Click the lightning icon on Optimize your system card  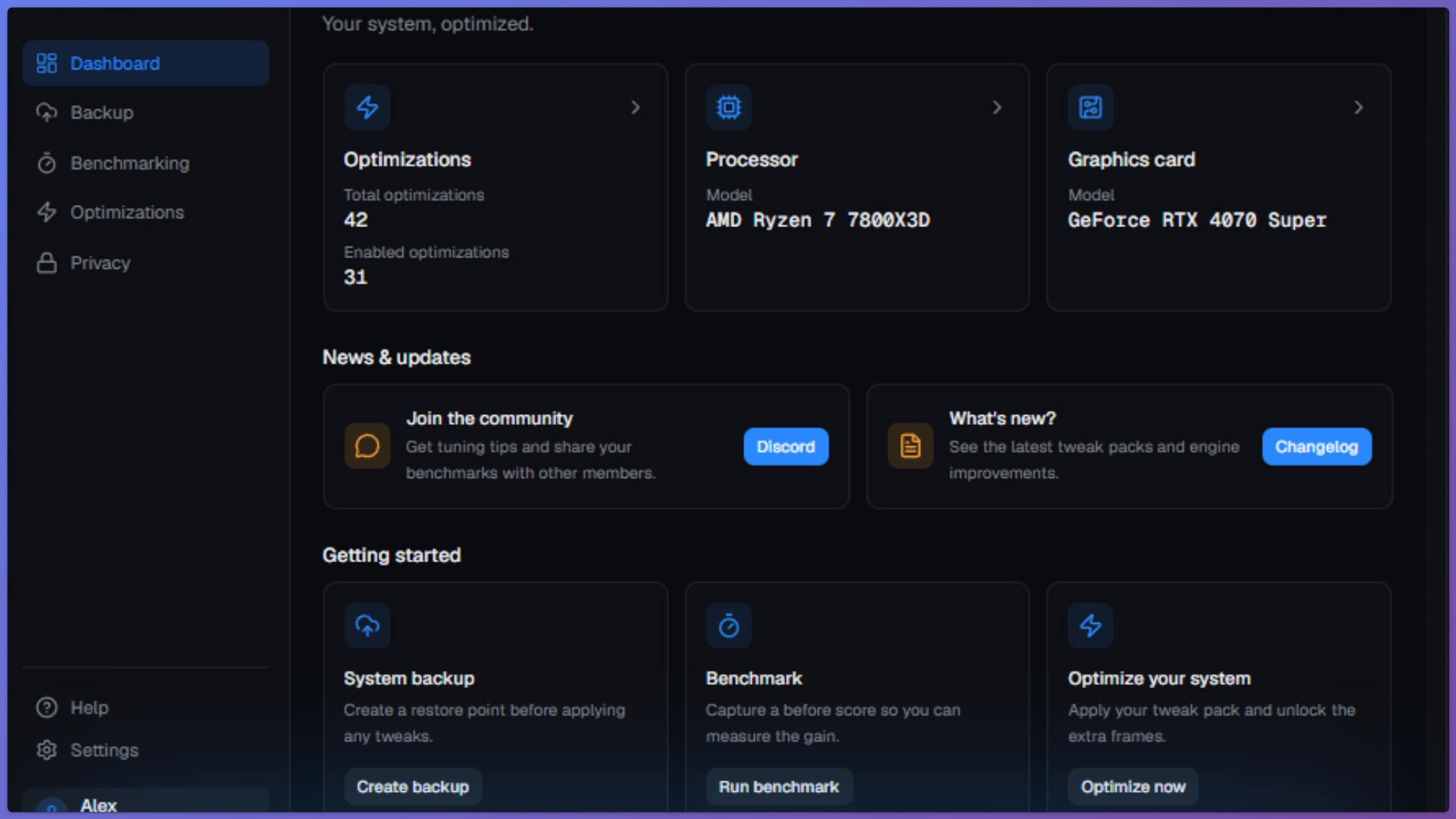(1090, 626)
